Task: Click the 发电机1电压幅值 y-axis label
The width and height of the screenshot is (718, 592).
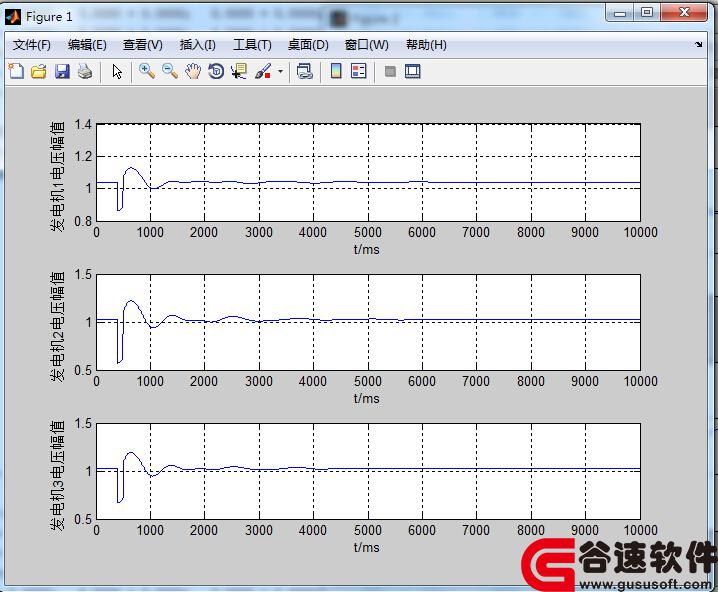Action: point(57,176)
